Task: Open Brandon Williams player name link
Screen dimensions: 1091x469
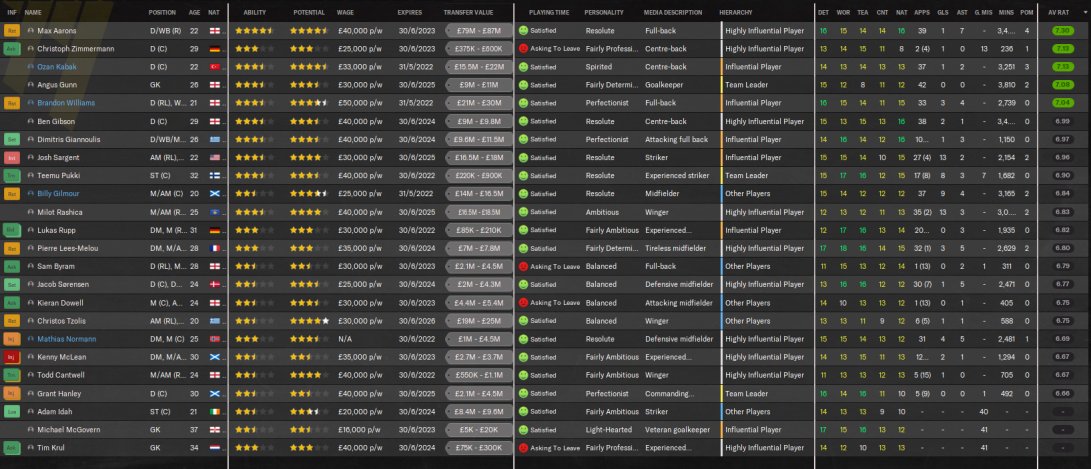Action: pos(66,103)
